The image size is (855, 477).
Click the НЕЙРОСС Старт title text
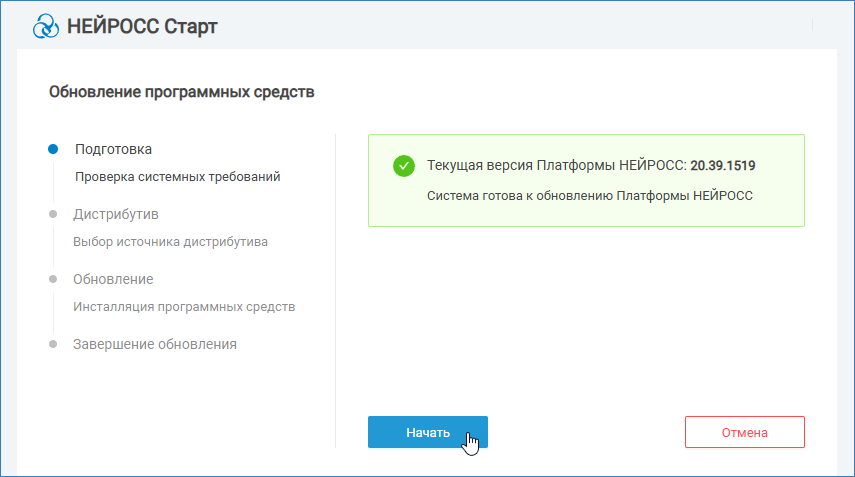tap(142, 27)
